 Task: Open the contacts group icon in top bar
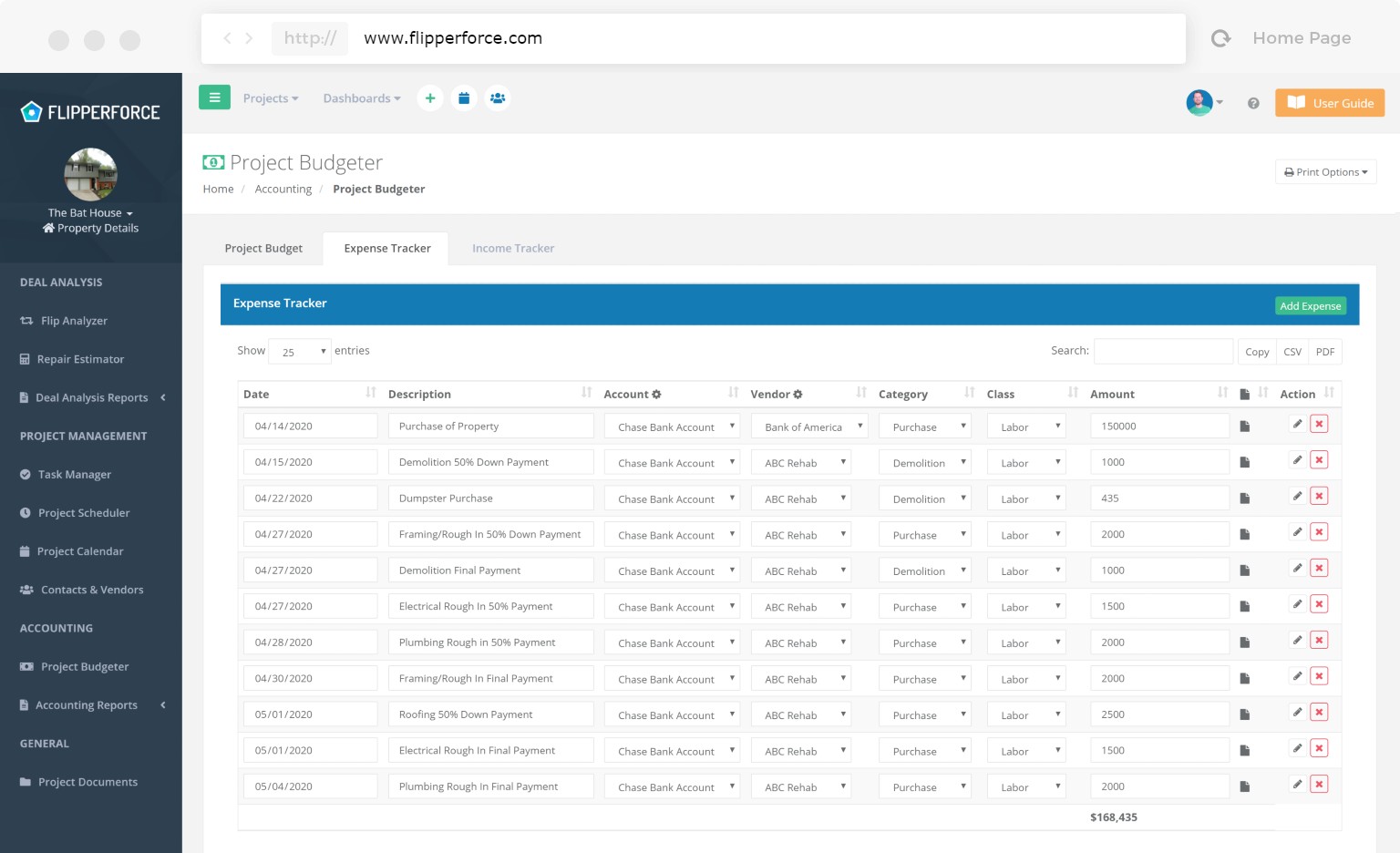tap(498, 98)
